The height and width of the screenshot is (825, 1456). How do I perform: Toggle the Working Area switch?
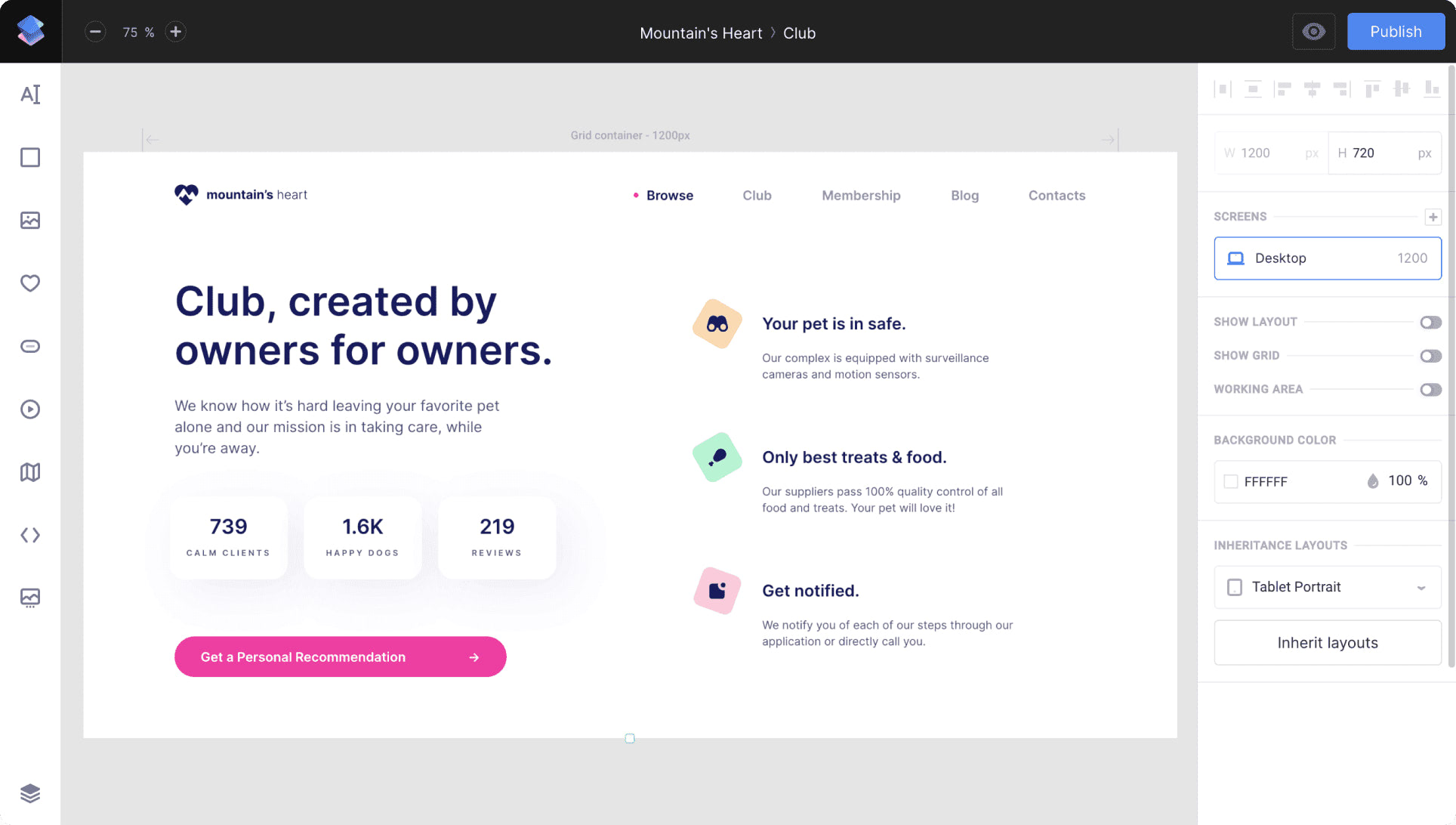click(x=1432, y=389)
